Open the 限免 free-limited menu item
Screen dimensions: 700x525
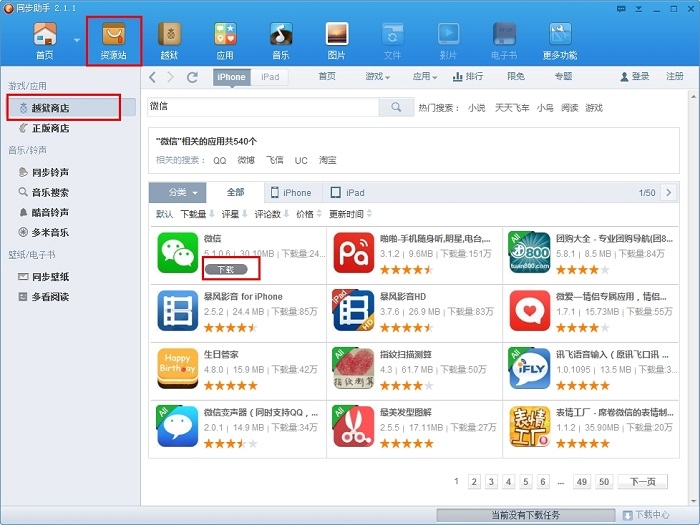tap(516, 76)
